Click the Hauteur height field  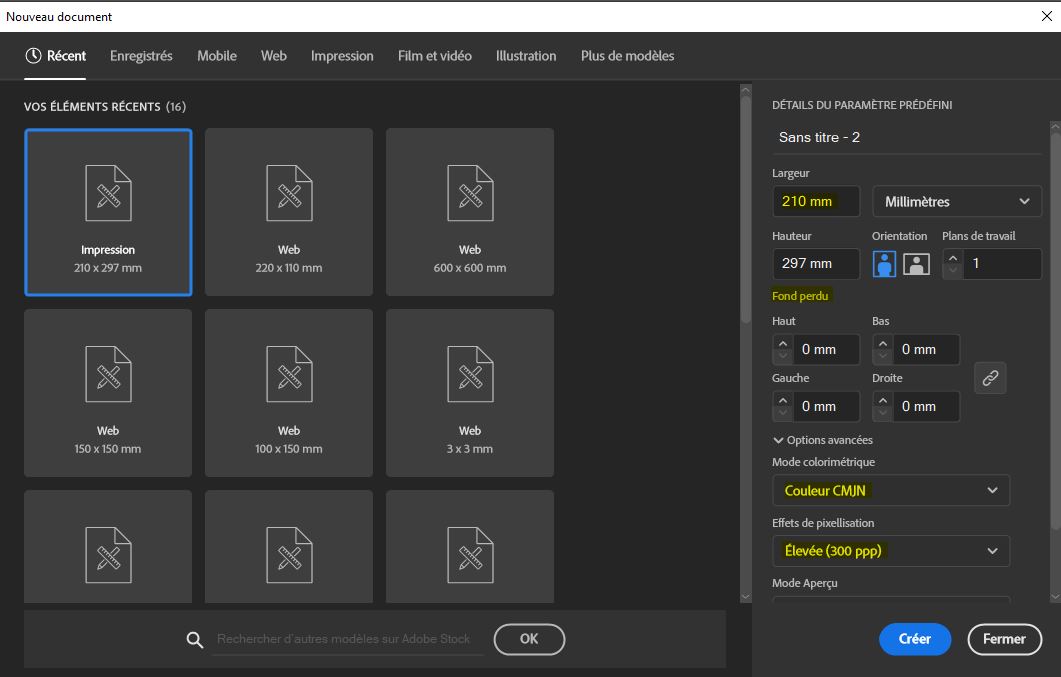pos(816,264)
